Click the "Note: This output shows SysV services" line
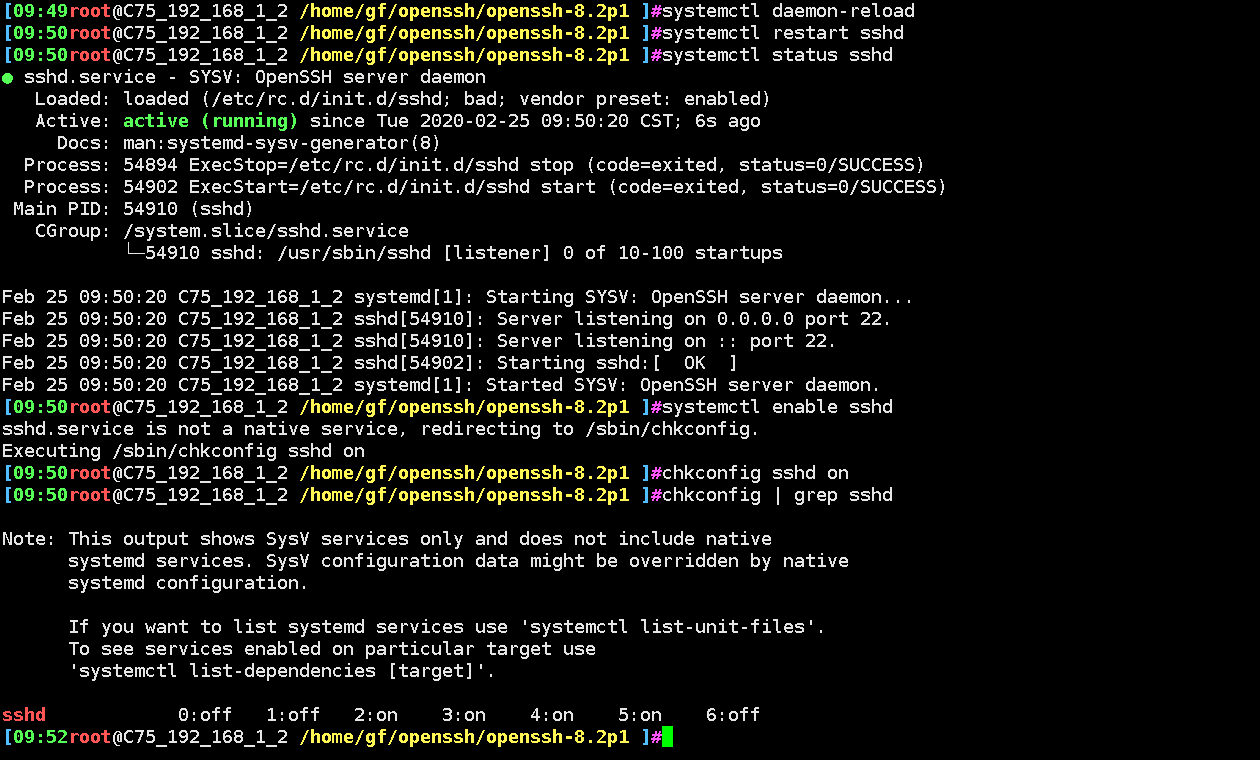The height and width of the screenshot is (760, 1260). [387, 539]
